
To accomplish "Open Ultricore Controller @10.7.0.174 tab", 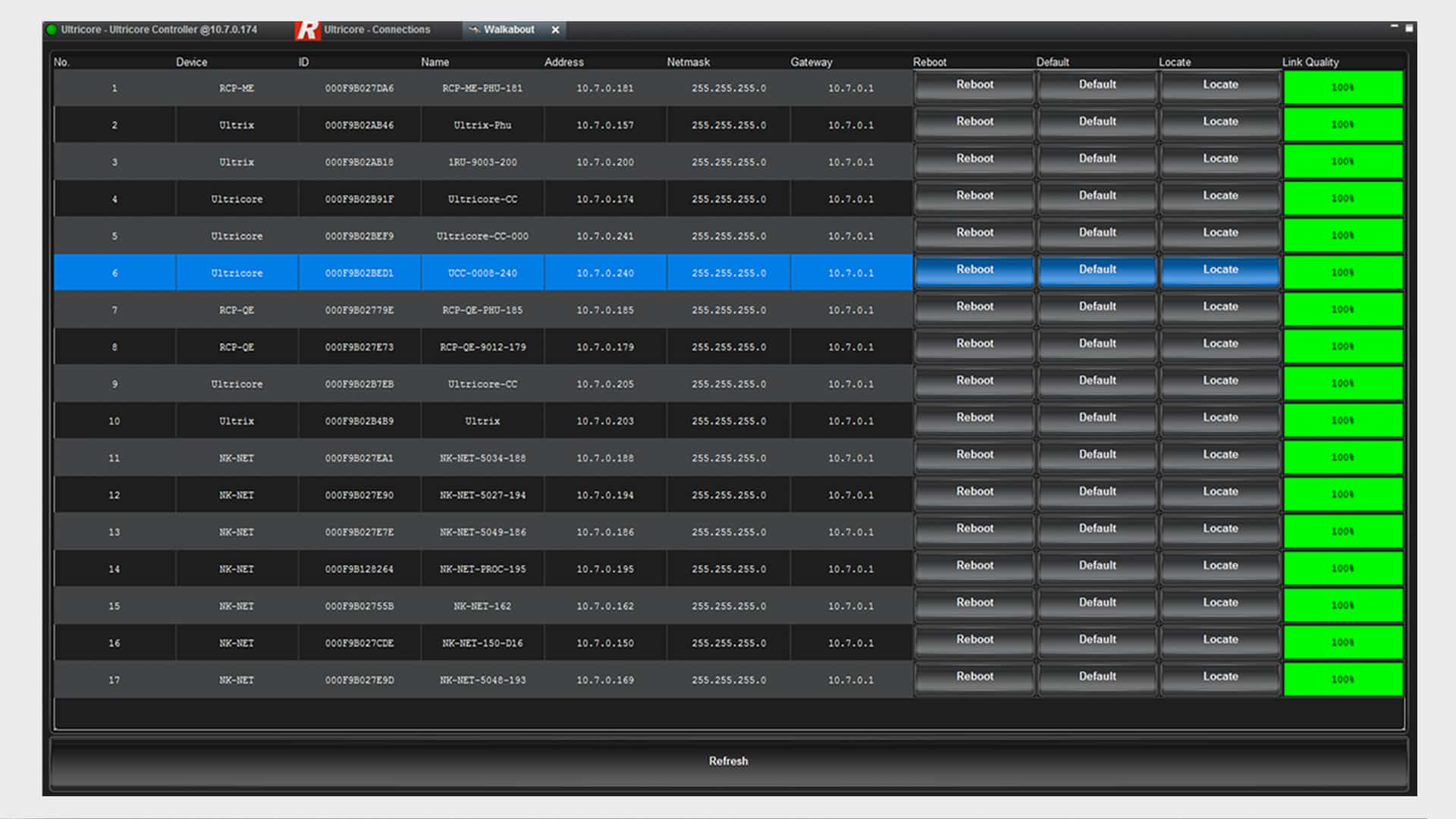I will click(x=158, y=30).
